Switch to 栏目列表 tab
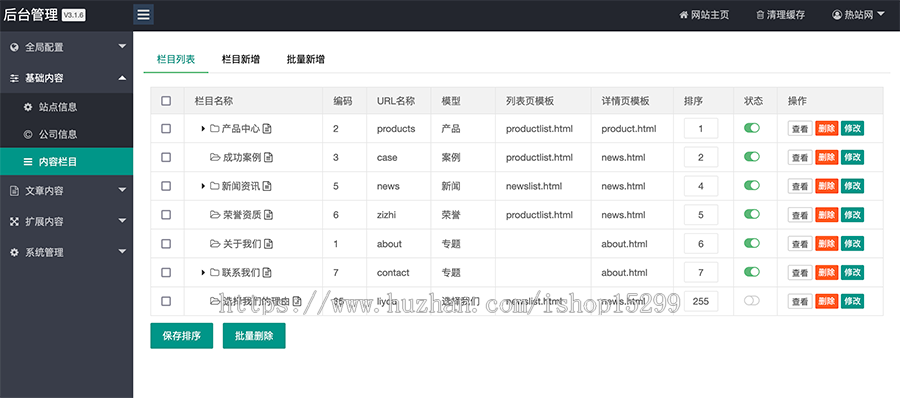900x398 pixels. click(176, 59)
